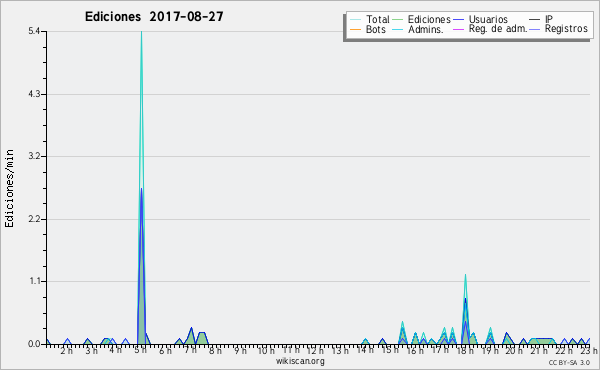600x370 pixels.
Task: Select the "Admins." legend label
Action: click(x=426, y=29)
